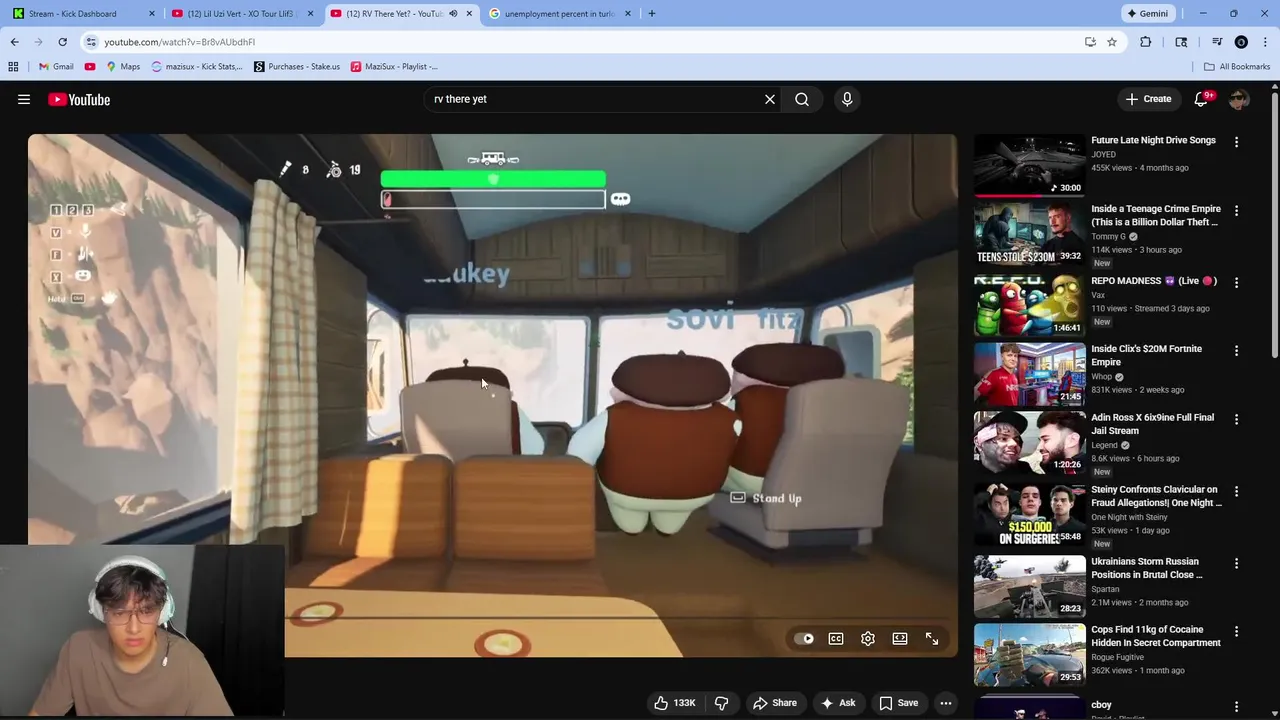Open the Maps bookmark

[x=123, y=67]
